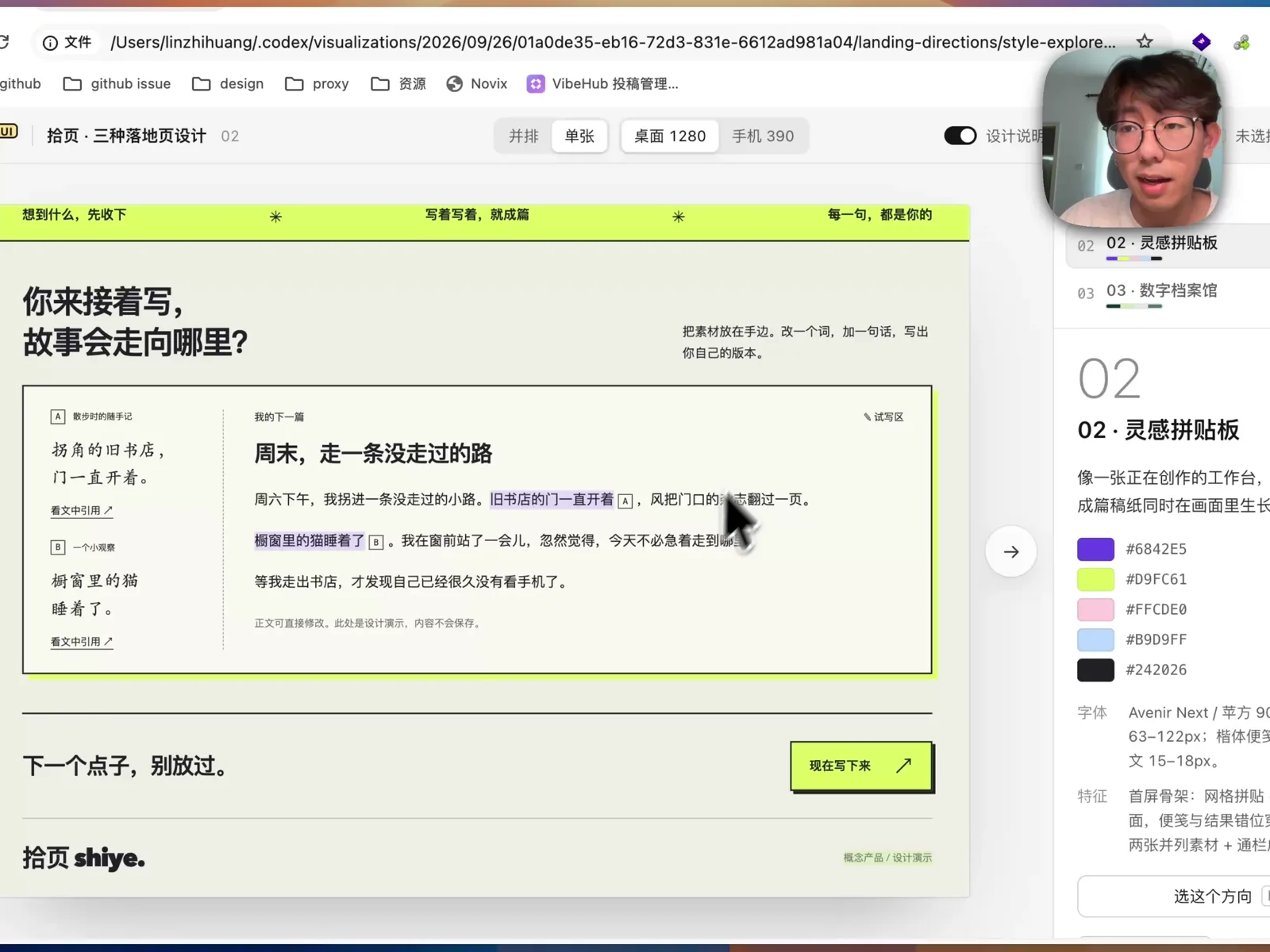The height and width of the screenshot is (952, 1270).
Task: Select 桌面 1280 viewport
Action: (670, 136)
